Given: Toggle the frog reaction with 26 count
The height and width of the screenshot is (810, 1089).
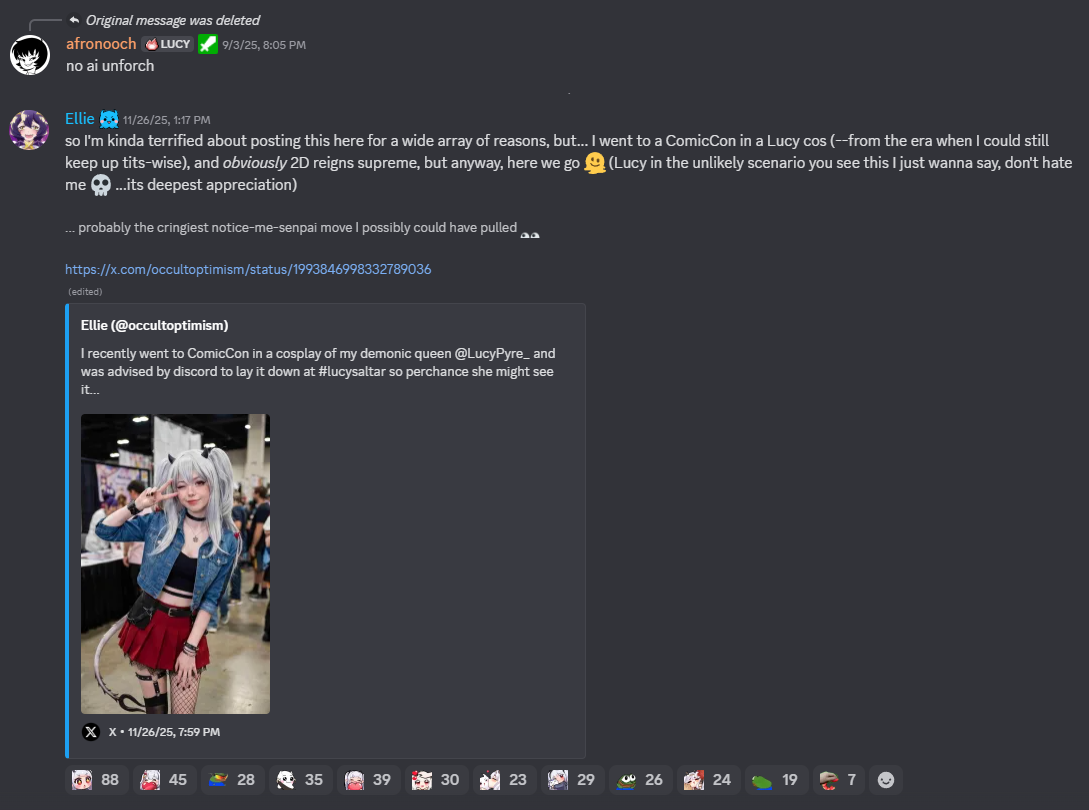Looking at the screenshot, I should coord(640,779).
